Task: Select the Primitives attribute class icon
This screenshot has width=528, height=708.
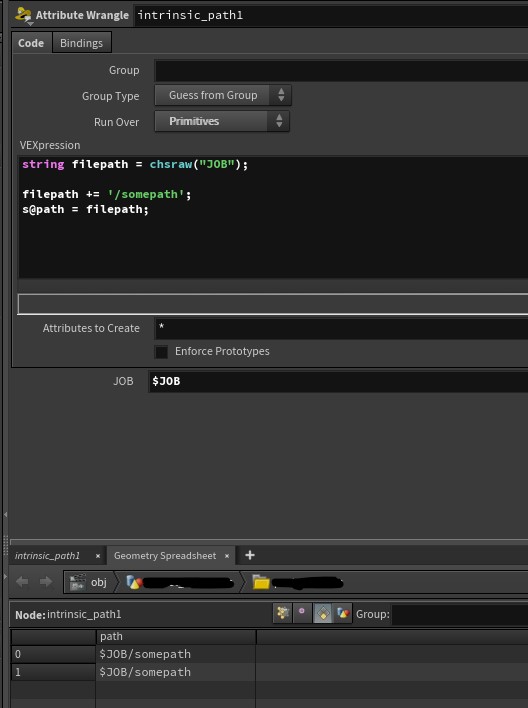Action: click(323, 613)
